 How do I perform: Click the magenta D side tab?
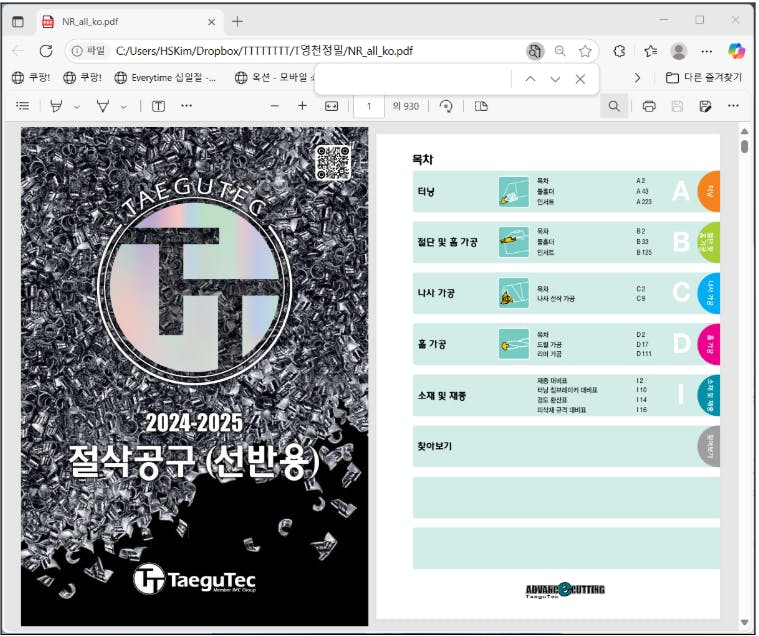click(x=709, y=344)
